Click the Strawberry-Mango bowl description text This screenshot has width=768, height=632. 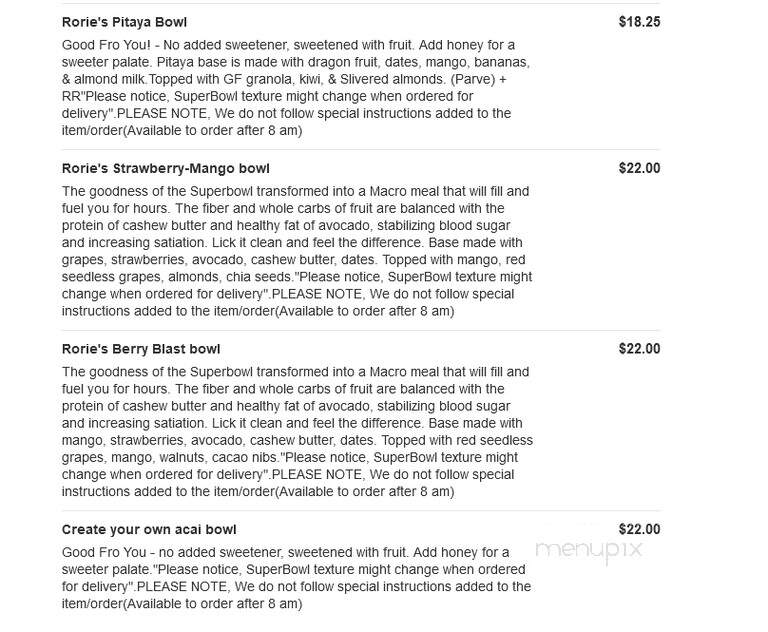click(x=297, y=251)
